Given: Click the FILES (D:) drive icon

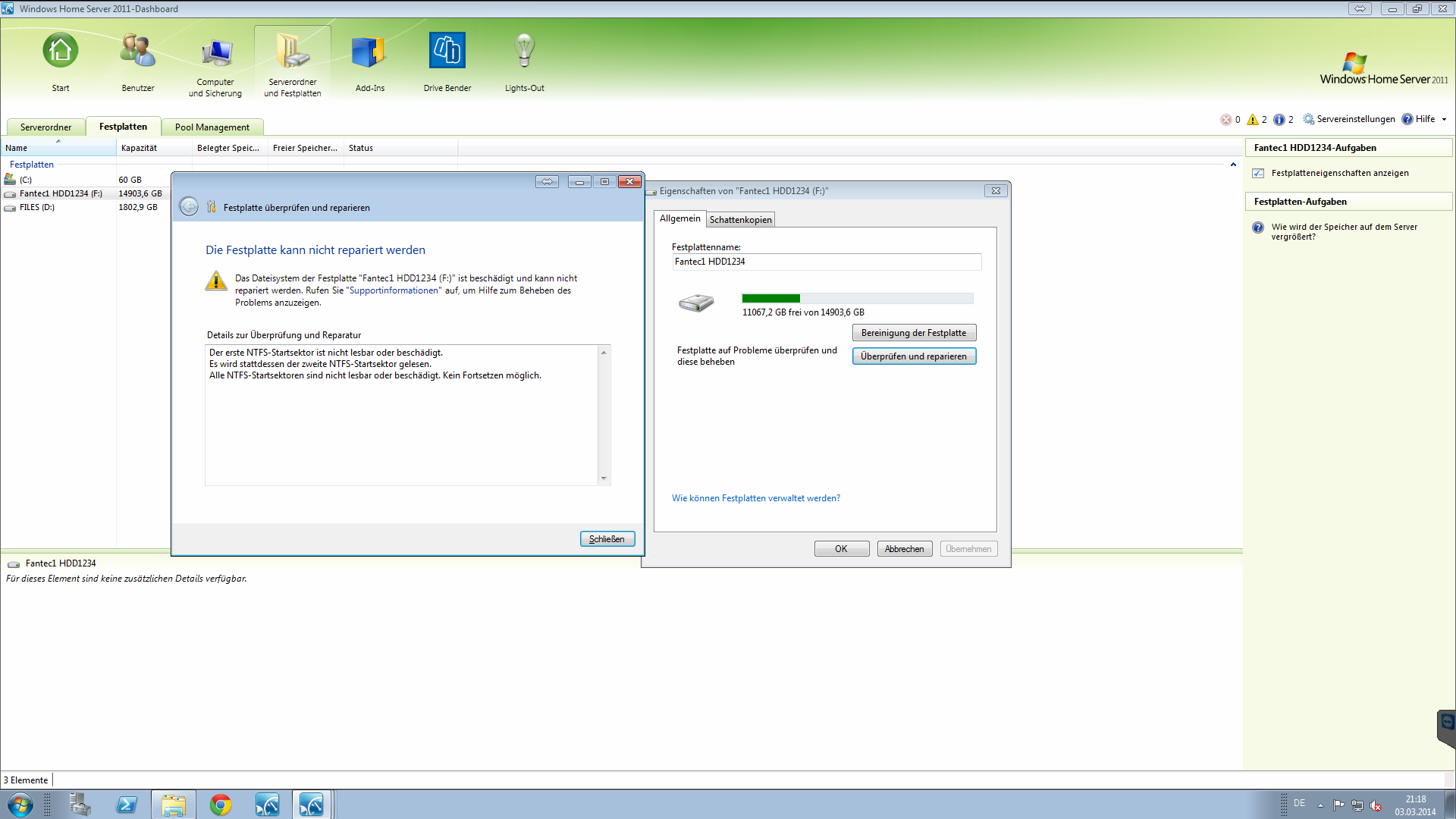Looking at the screenshot, I should coord(10,208).
